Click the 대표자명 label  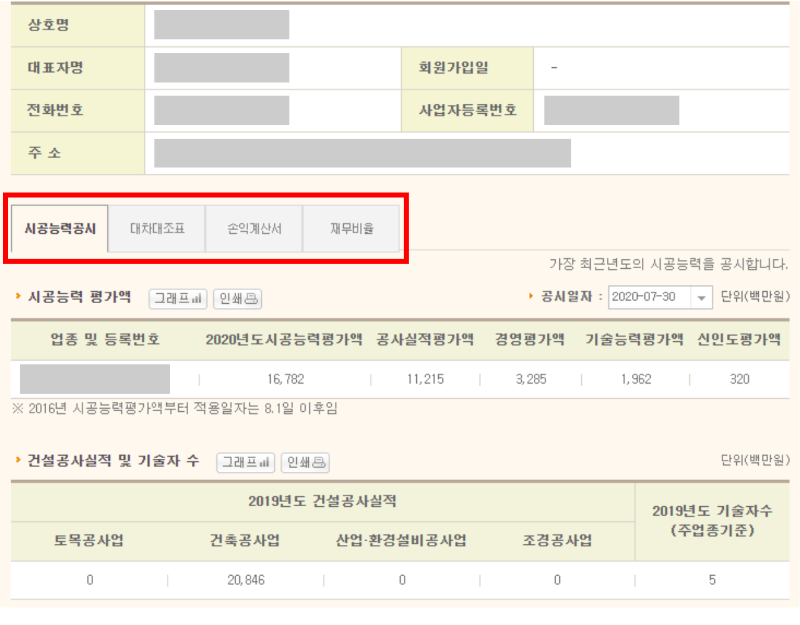(x=55, y=67)
